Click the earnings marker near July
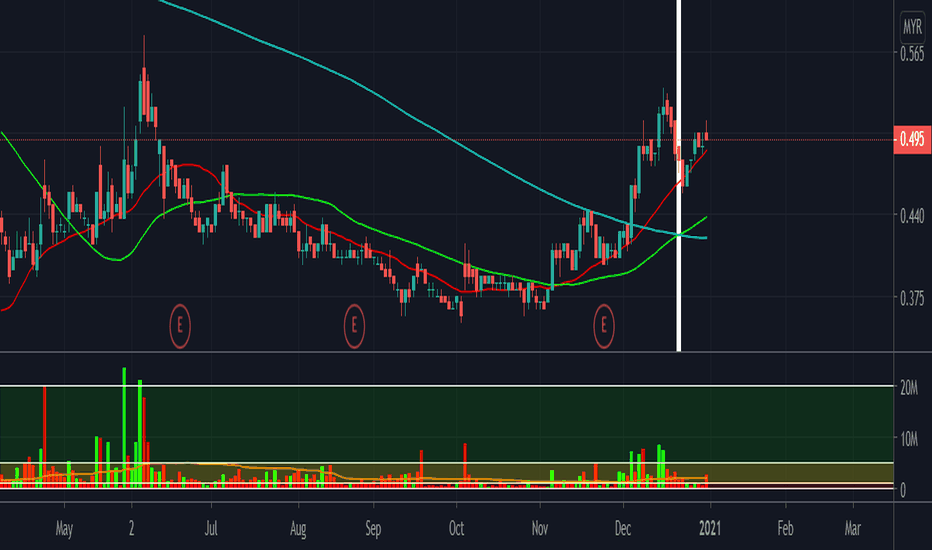932x550 pixels. click(180, 326)
